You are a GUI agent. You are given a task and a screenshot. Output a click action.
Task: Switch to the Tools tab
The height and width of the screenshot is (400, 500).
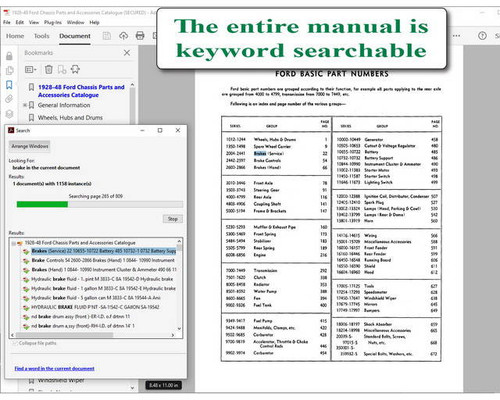(x=41, y=36)
